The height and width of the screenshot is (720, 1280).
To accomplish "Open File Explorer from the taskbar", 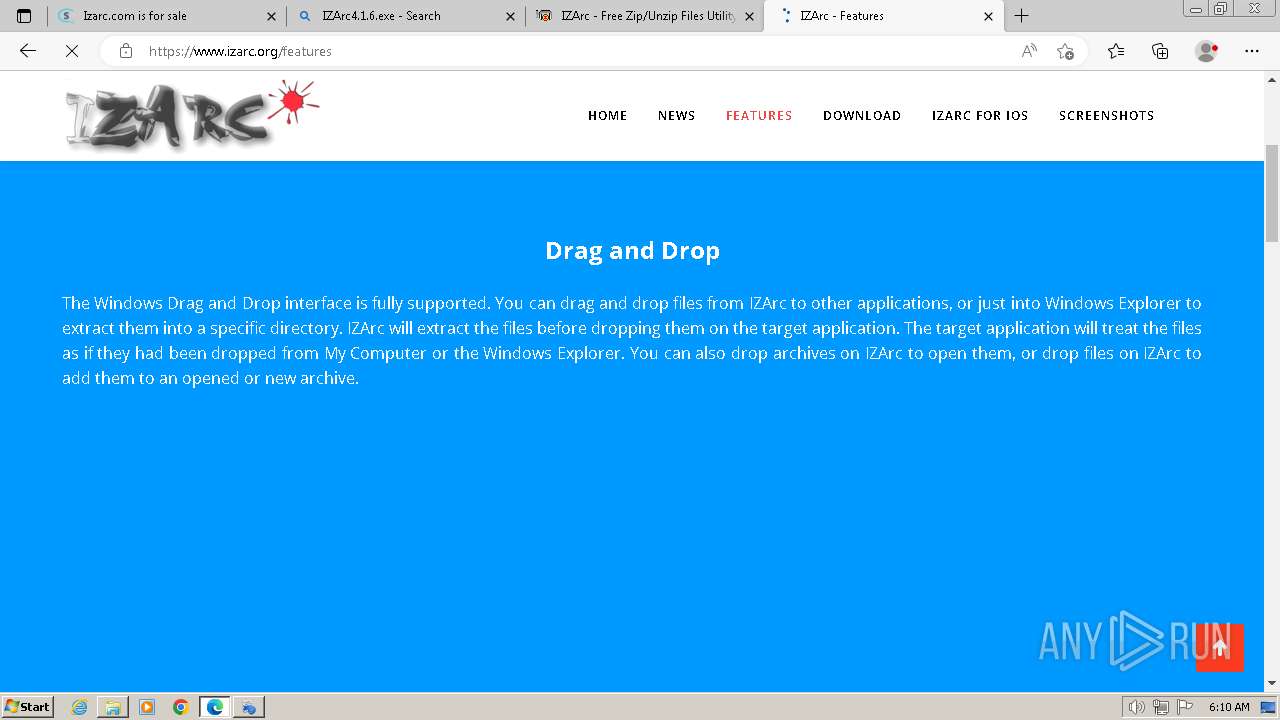I will [113, 707].
